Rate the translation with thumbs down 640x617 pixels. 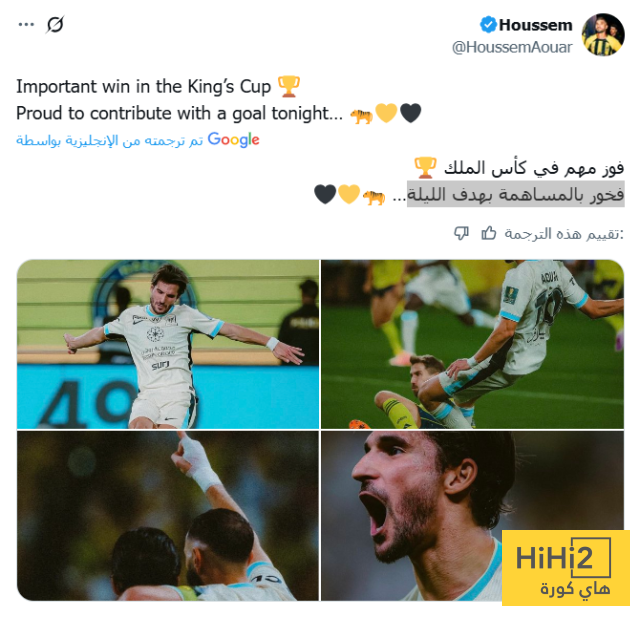click(461, 233)
